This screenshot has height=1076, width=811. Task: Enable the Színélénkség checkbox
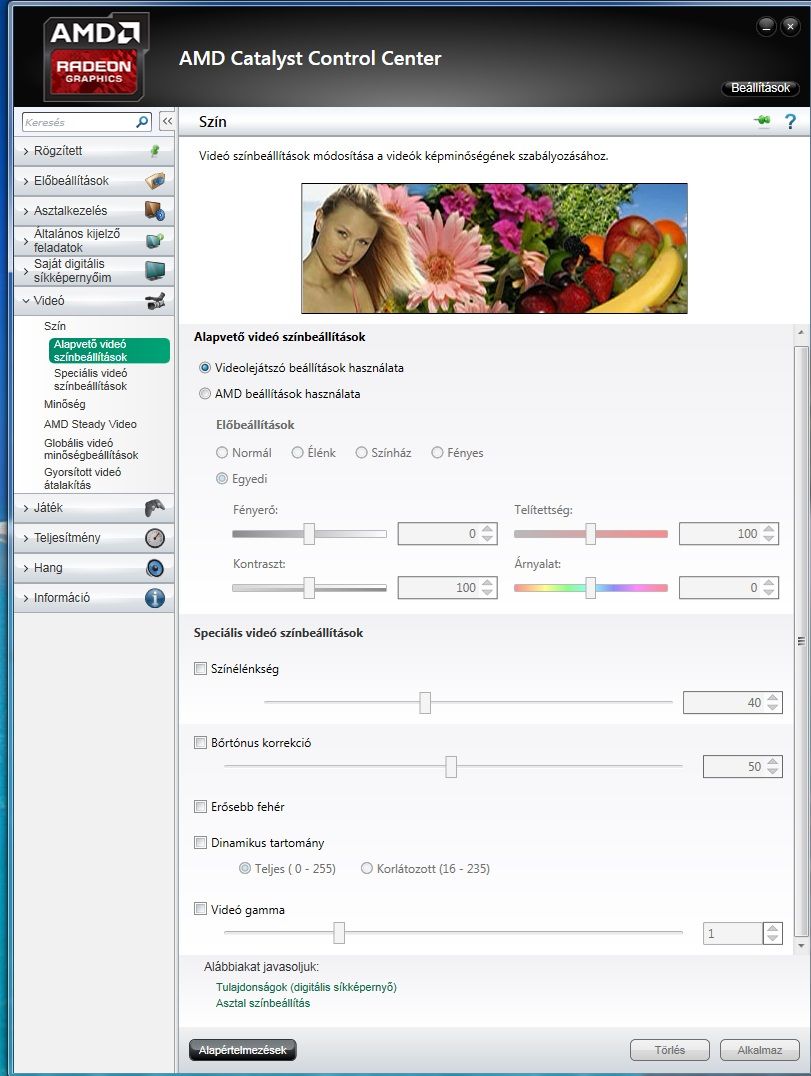(x=200, y=668)
